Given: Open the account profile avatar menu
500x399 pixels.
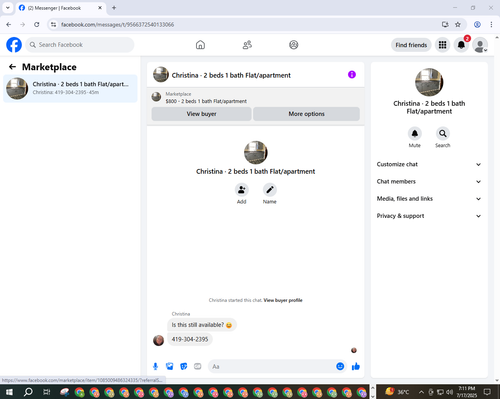Looking at the screenshot, I should coord(480,45).
